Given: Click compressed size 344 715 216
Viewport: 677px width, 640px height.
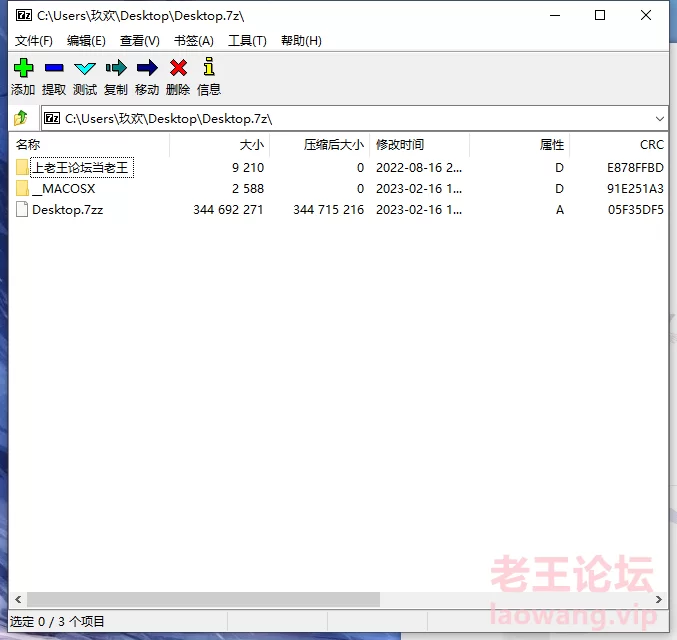Looking at the screenshot, I should [329, 210].
